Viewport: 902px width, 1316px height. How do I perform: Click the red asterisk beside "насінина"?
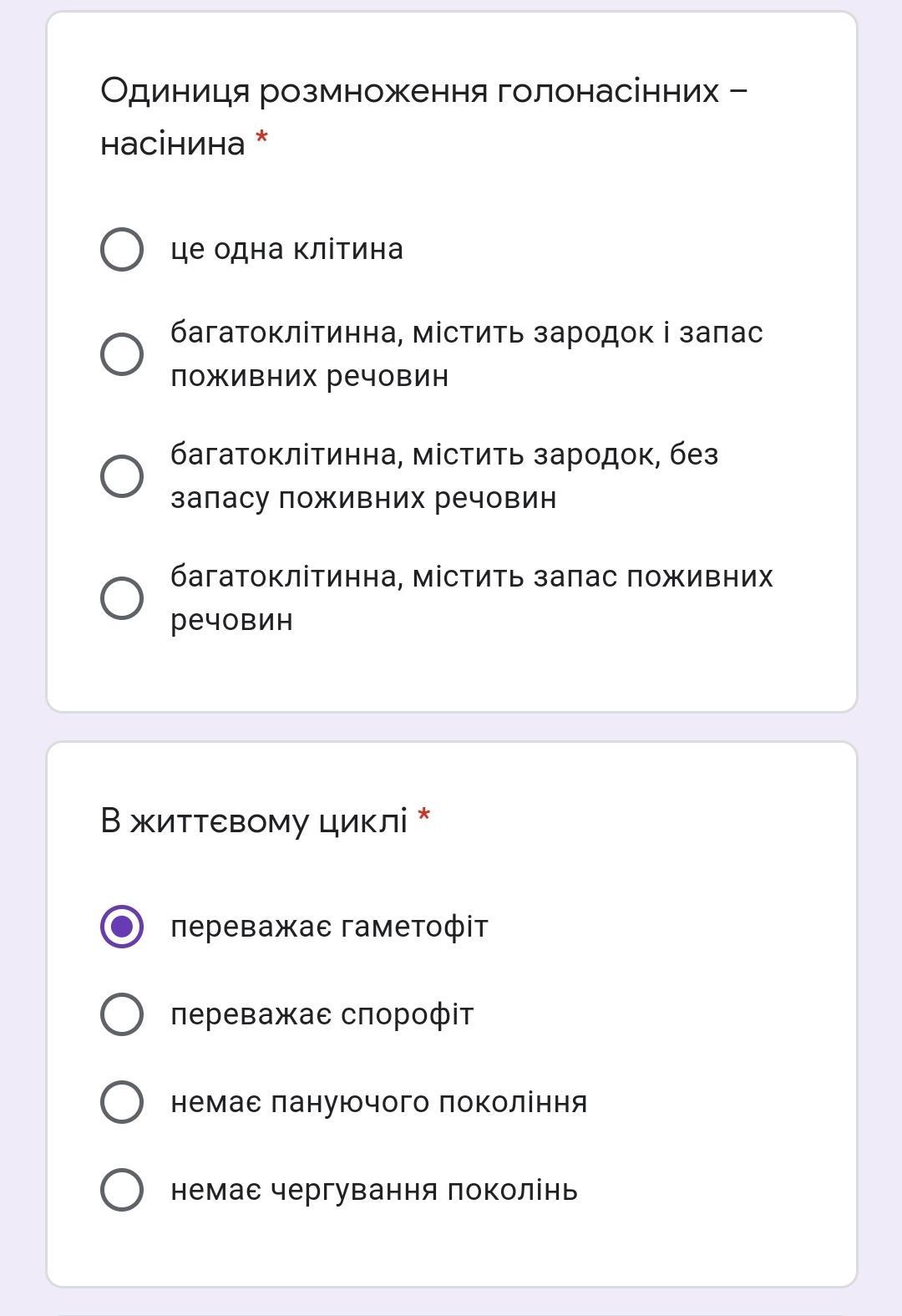pyautogui.click(x=262, y=138)
